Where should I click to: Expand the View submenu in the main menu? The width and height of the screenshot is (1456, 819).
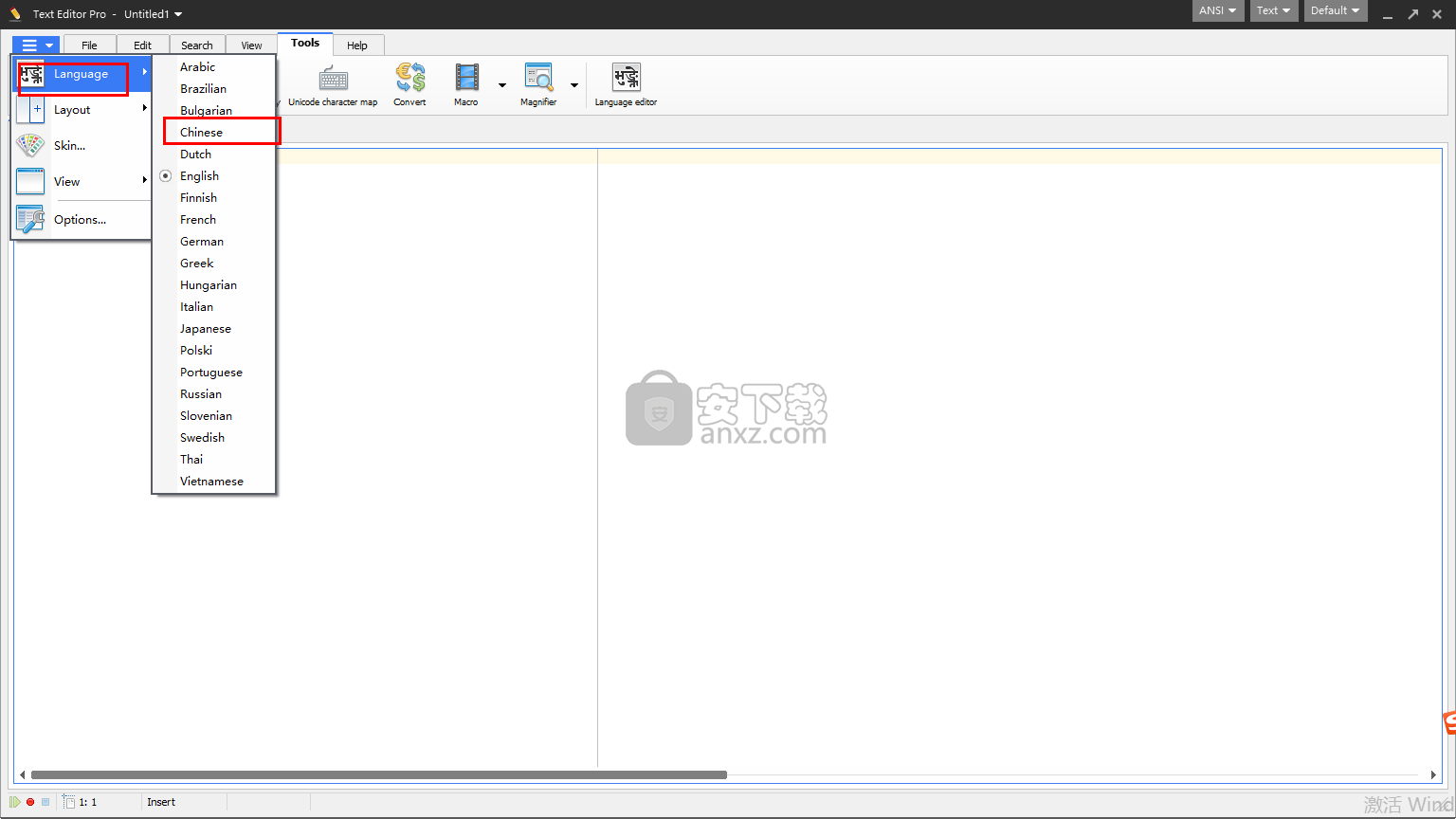82,181
